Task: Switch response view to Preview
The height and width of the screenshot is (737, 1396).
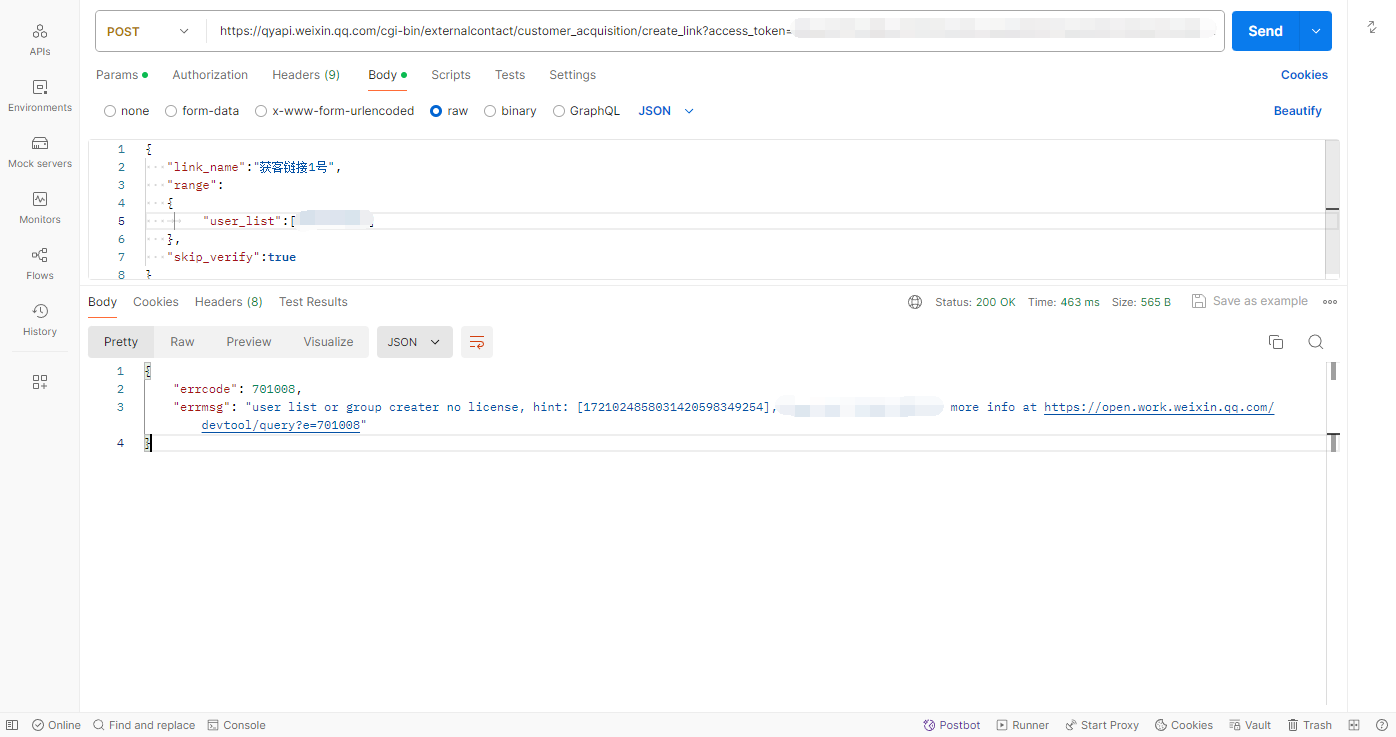Action: [249, 342]
